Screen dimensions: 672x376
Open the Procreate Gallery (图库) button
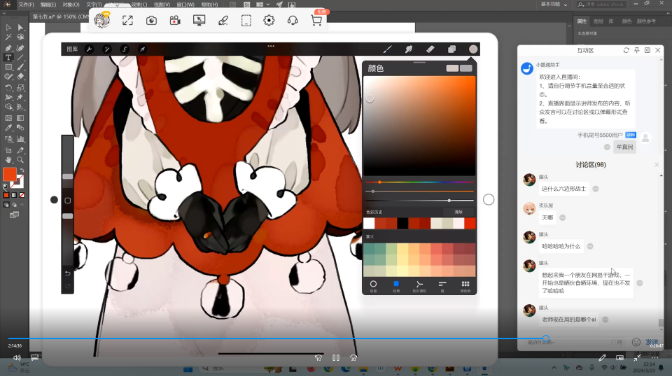72,49
